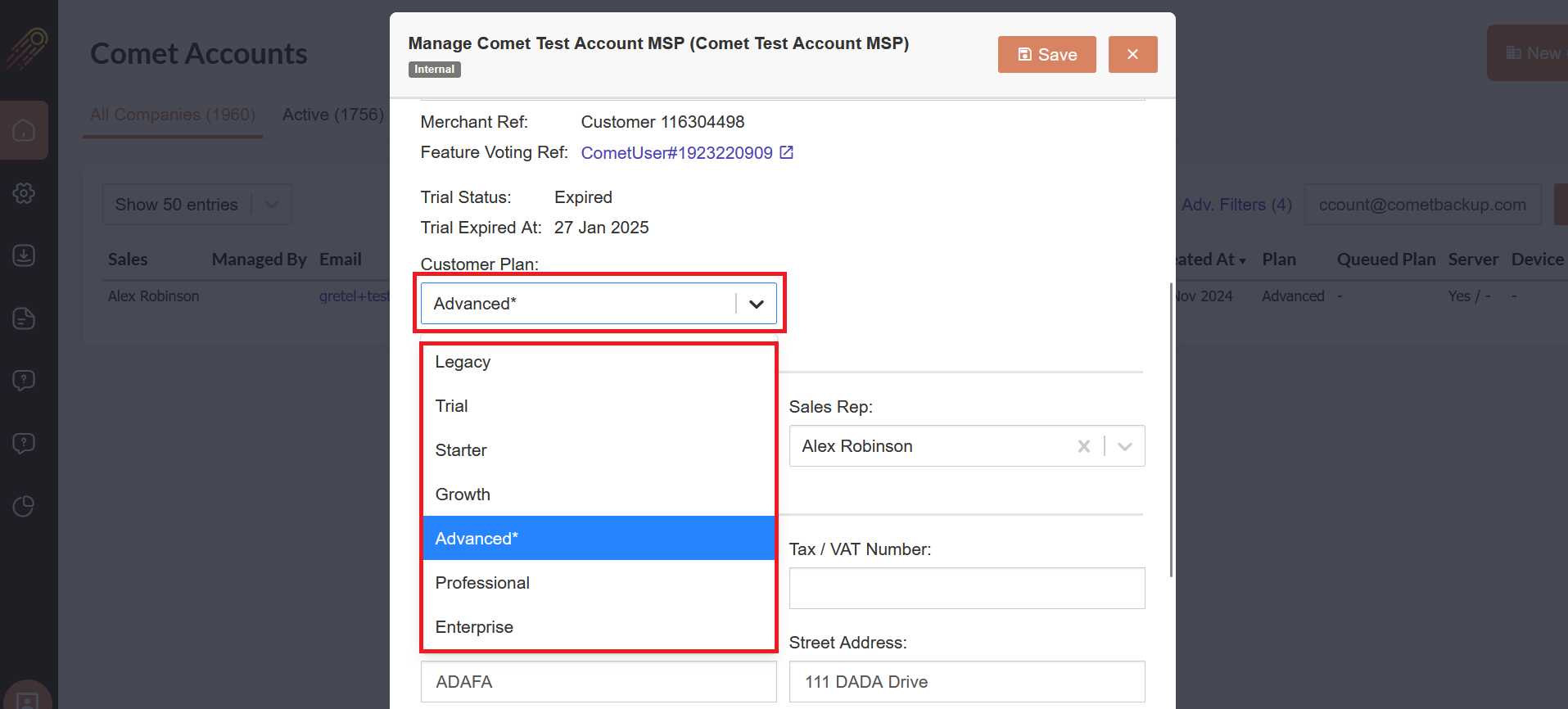Sort the table by Sales column
Screen dimensions: 1568x709
coord(128,260)
